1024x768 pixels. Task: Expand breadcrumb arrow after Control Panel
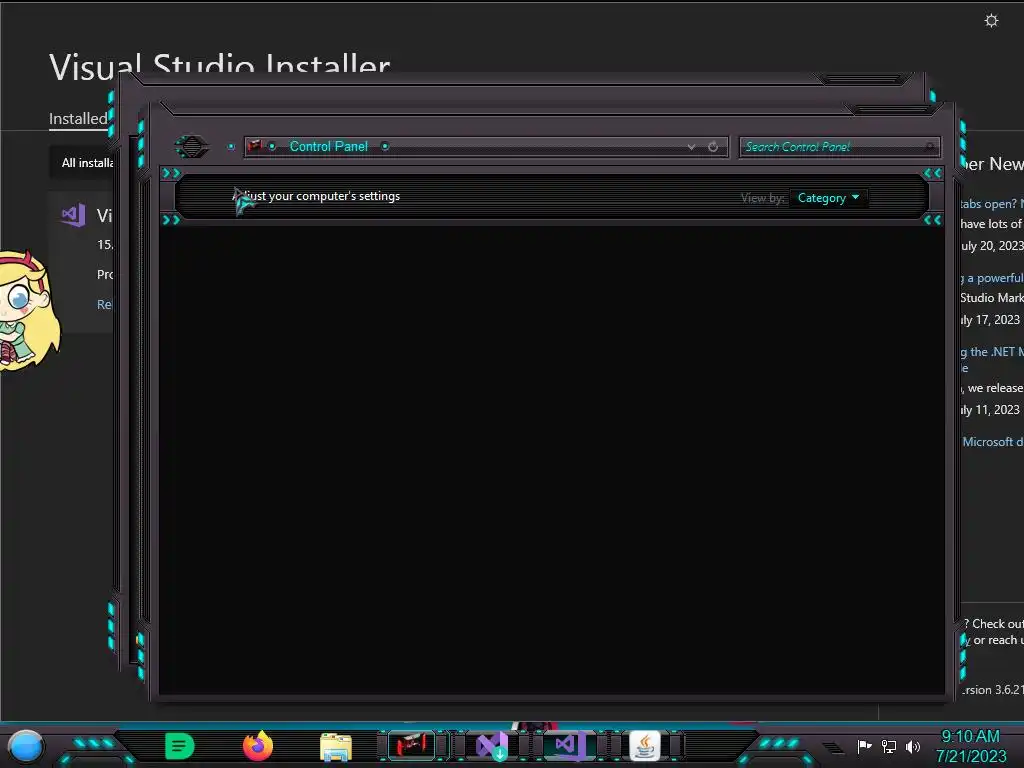pos(385,146)
